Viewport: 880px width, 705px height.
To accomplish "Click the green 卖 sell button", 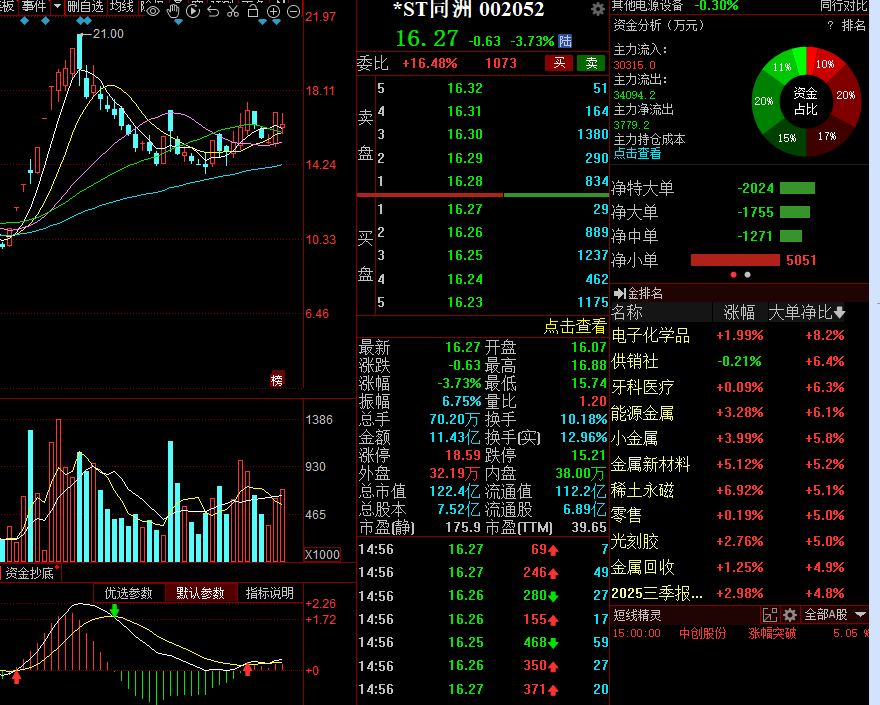I will click(x=591, y=63).
